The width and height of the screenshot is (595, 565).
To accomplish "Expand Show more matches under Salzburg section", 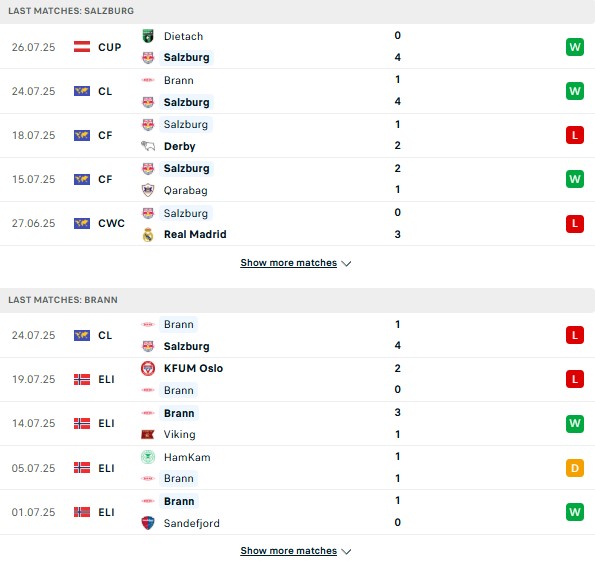I will (x=296, y=263).
